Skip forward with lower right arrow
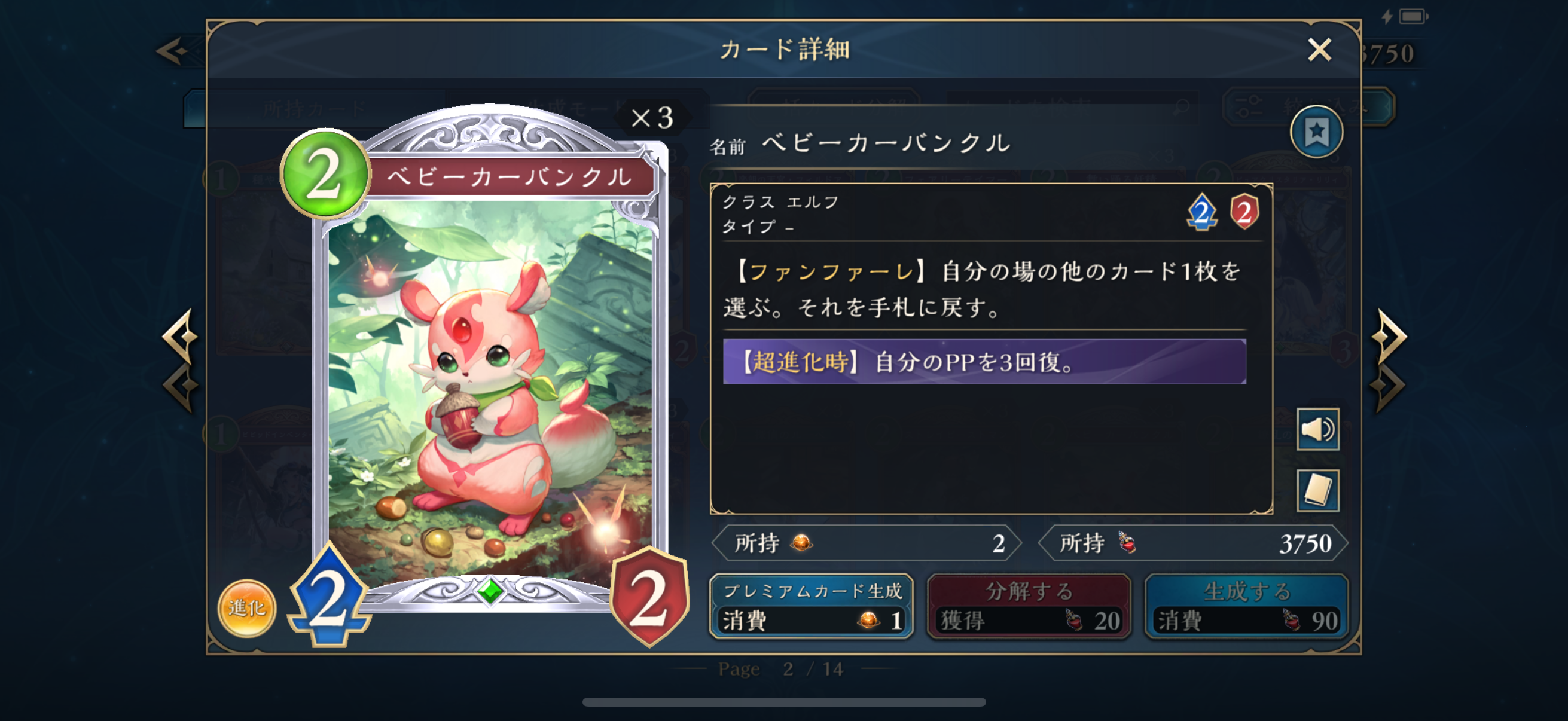Image resolution: width=1568 pixels, height=721 pixels. tap(1388, 386)
